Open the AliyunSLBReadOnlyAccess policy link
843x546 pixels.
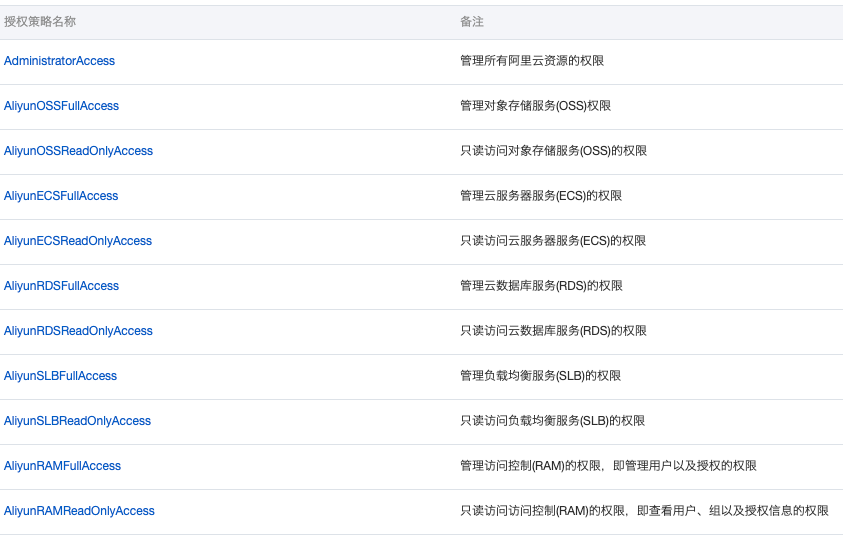pyautogui.click(x=77, y=421)
